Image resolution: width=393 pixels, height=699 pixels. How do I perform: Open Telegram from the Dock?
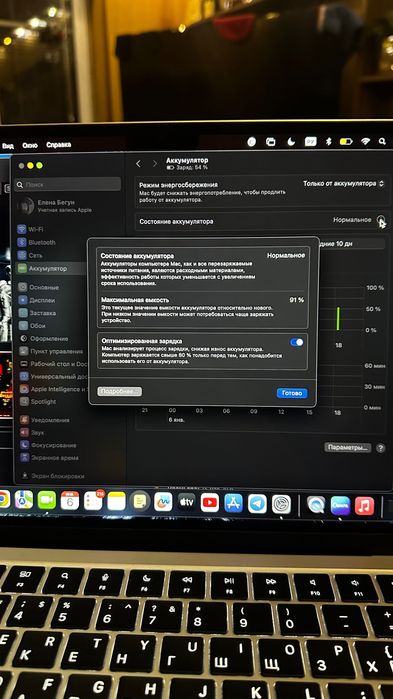point(257,503)
